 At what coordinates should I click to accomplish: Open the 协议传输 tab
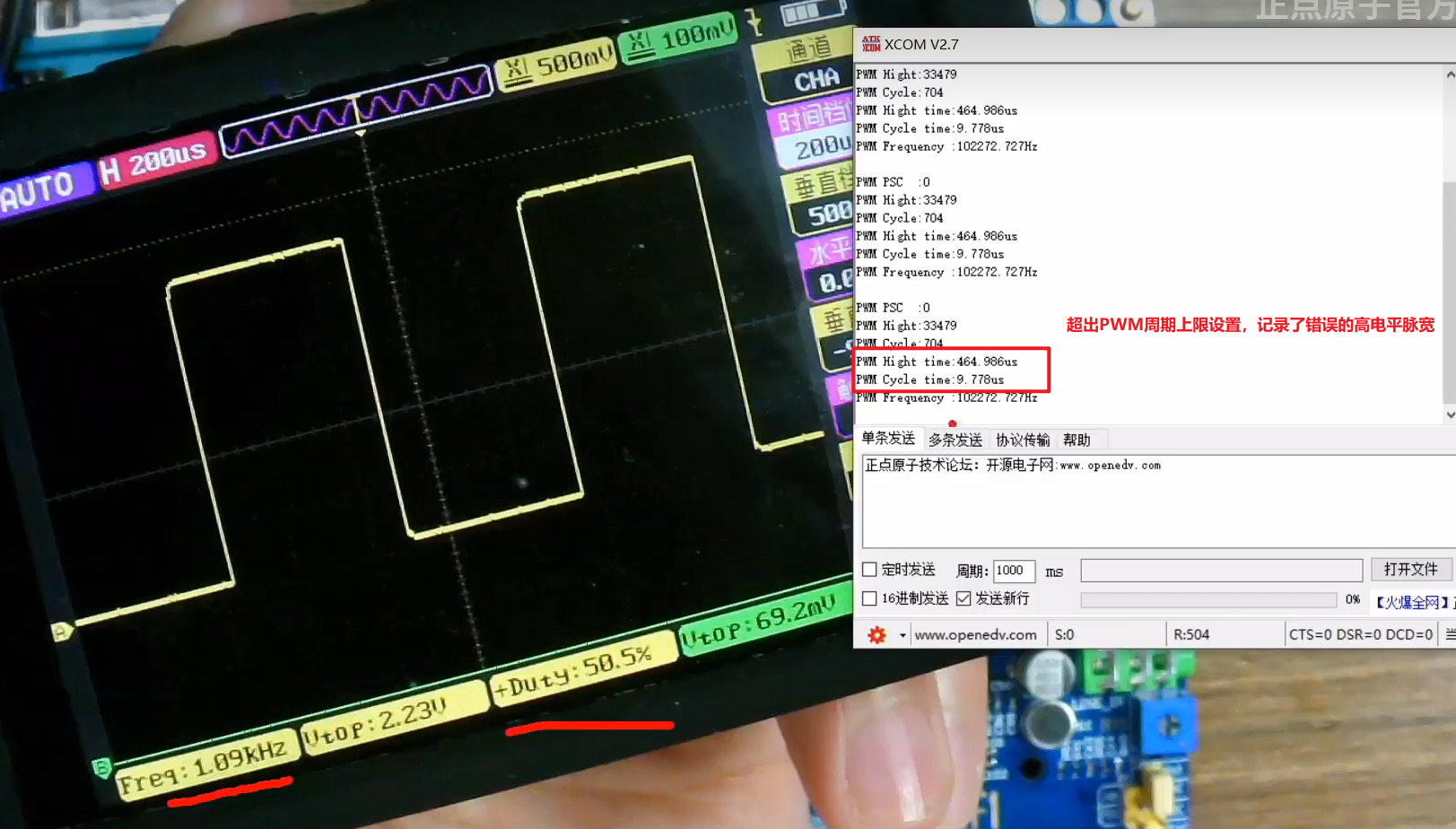[x=1023, y=440]
